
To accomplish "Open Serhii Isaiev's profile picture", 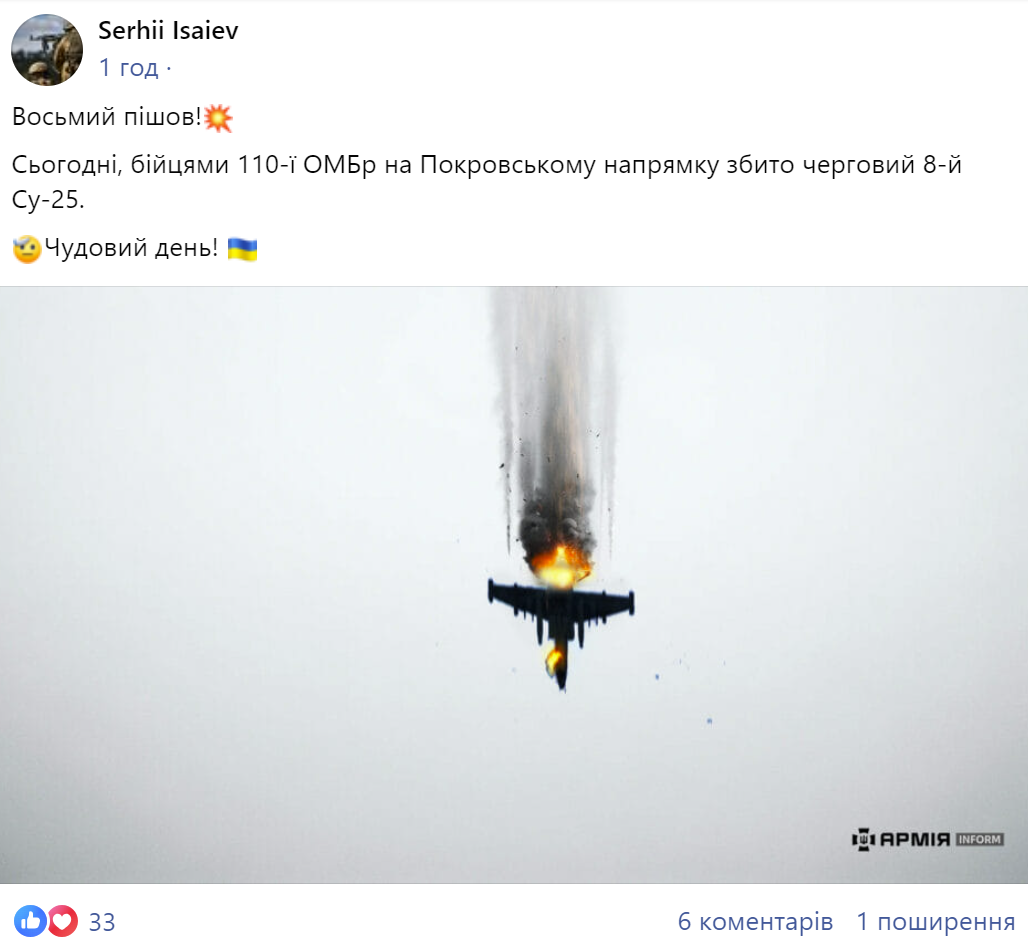I will (x=47, y=50).
